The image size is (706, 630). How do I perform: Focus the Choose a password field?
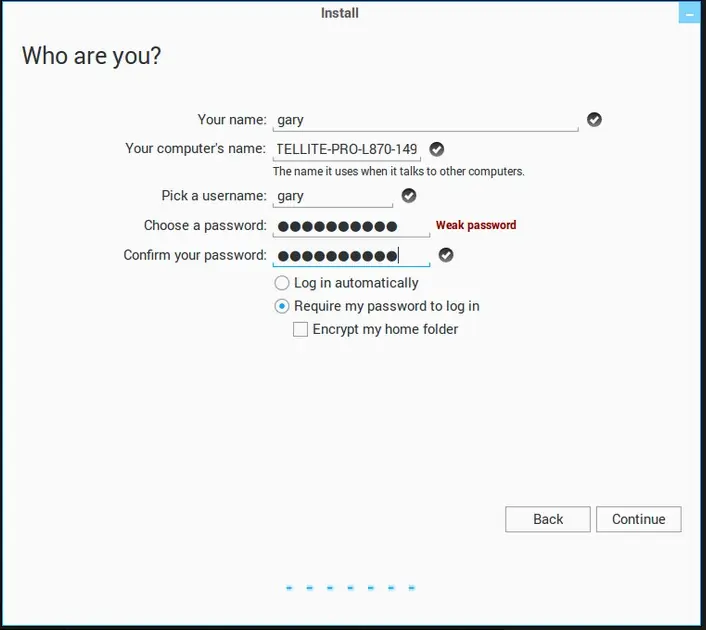tap(351, 226)
